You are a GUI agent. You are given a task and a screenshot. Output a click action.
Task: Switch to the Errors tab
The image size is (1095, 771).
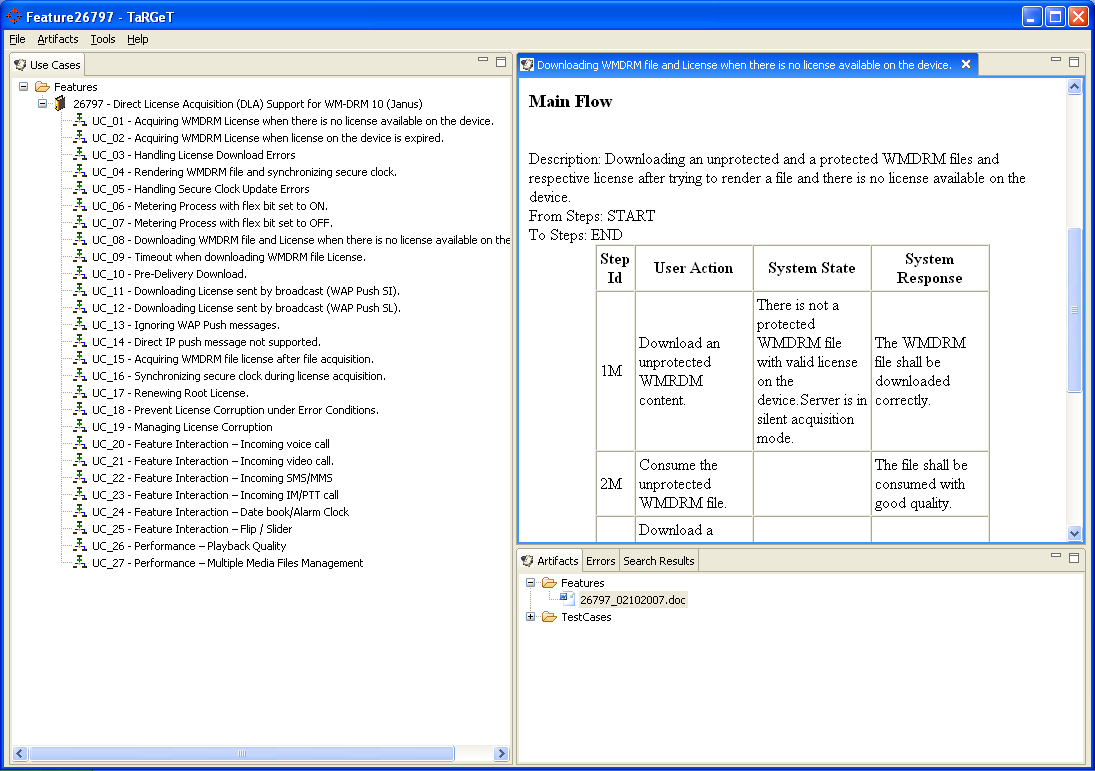point(601,561)
